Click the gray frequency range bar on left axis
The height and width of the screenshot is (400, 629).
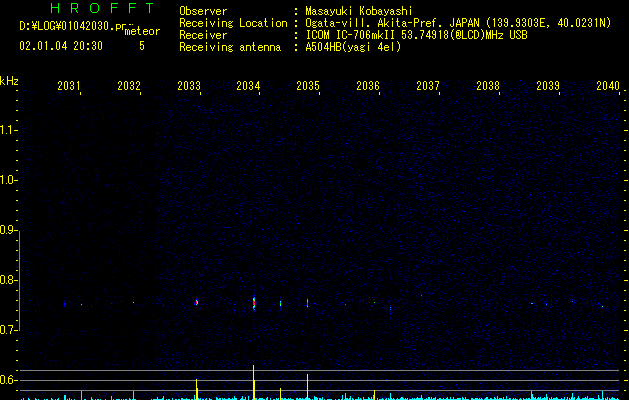19,281
